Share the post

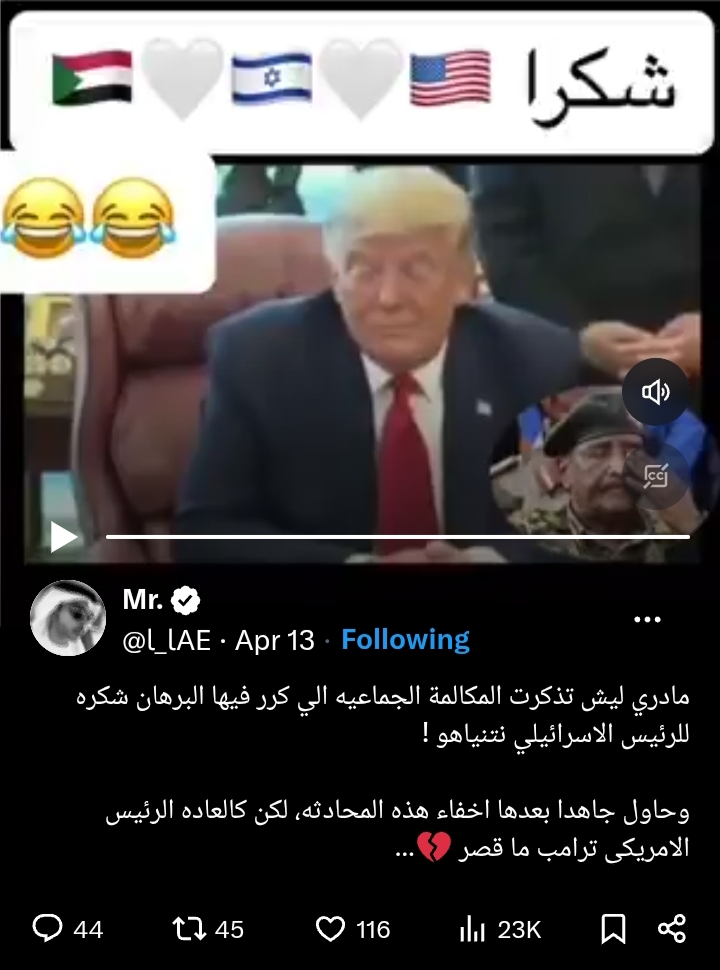(672, 929)
